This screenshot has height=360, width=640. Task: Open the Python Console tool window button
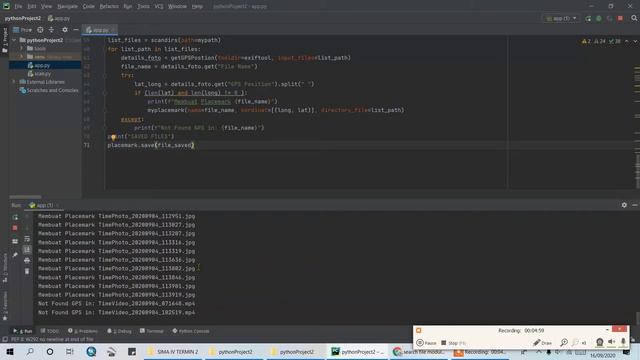point(191,331)
